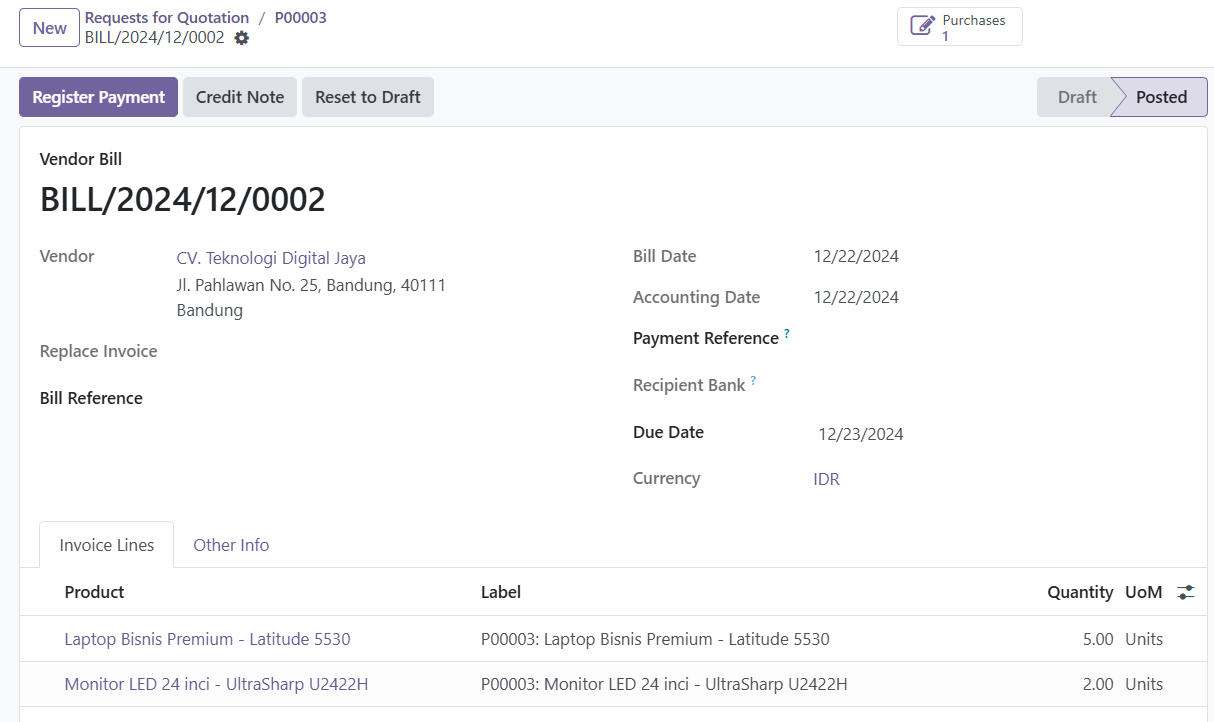Select the Invoice Lines tab
The height and width of the screenshot is (722, 1214).
107,545
